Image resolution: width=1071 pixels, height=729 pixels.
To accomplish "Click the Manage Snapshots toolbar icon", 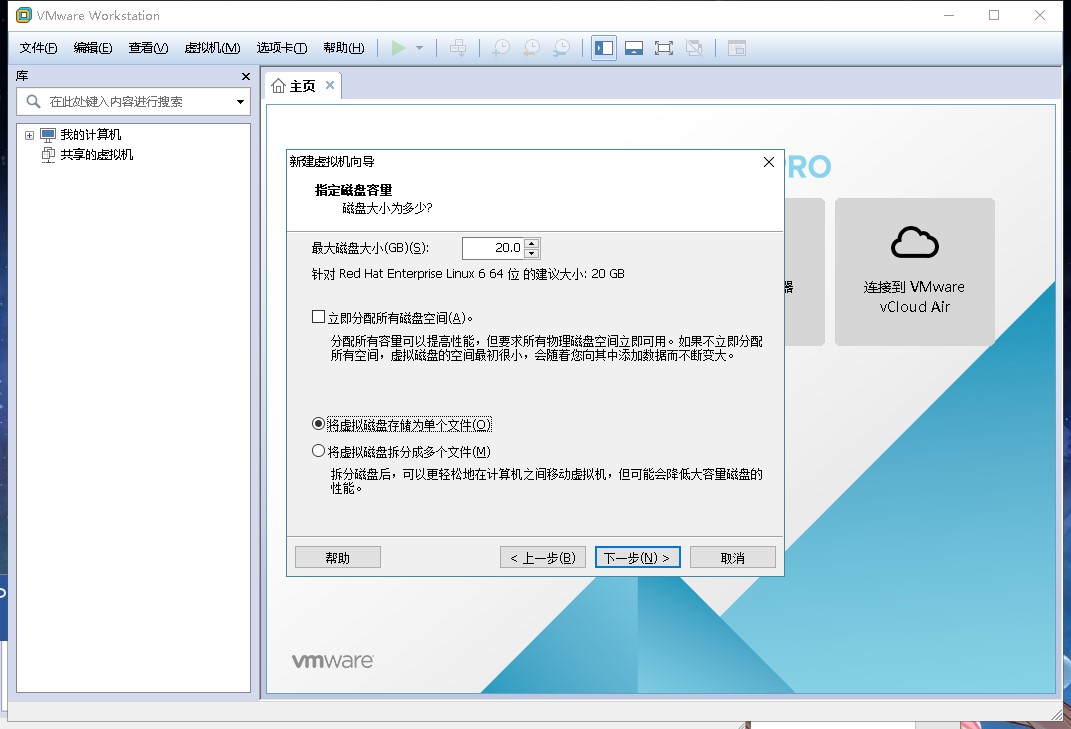I will 561,48.
